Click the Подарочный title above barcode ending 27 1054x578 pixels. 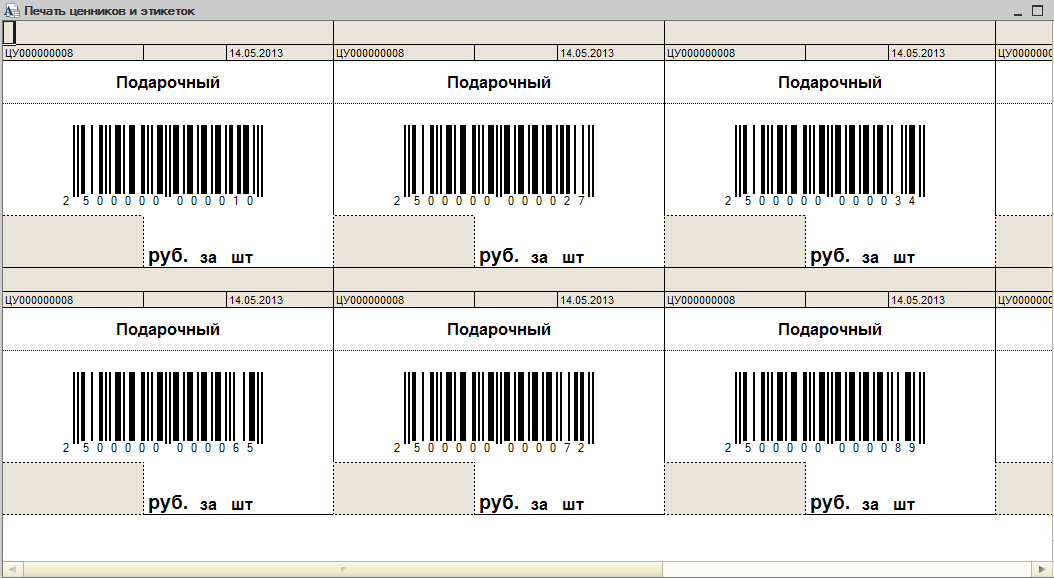[499, 83]
